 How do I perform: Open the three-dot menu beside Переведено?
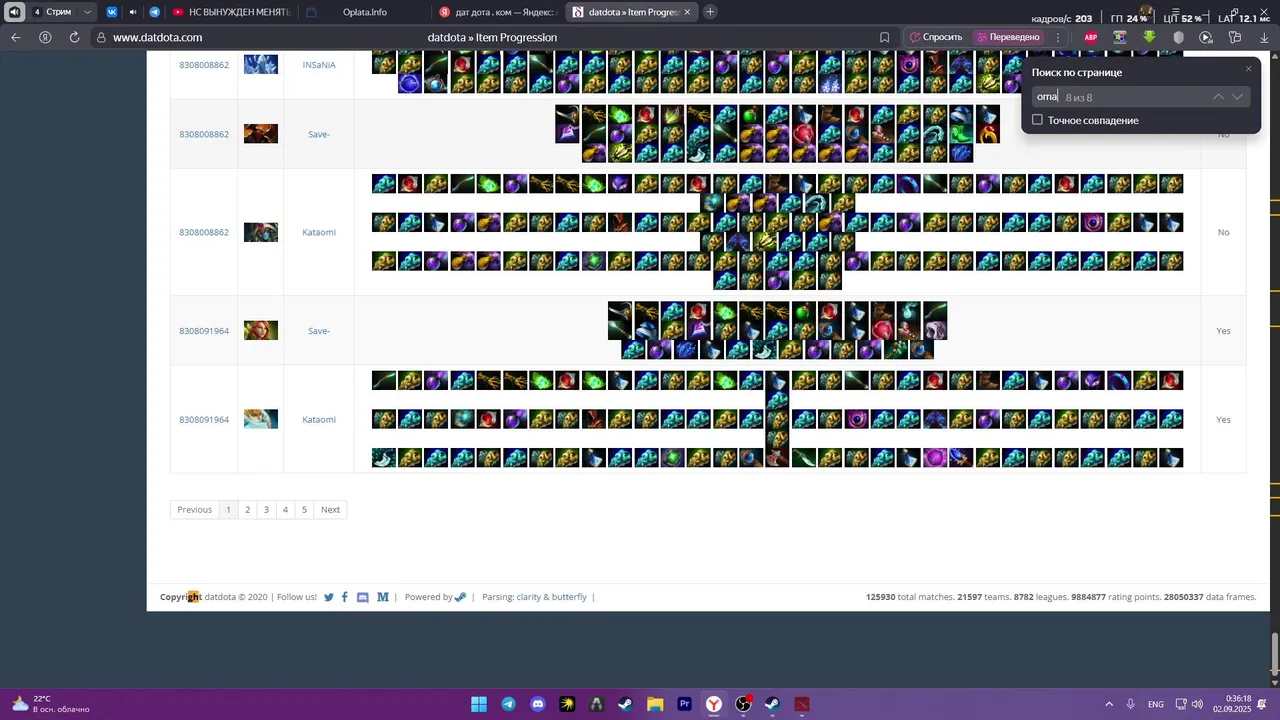(x=1058, y=37)
